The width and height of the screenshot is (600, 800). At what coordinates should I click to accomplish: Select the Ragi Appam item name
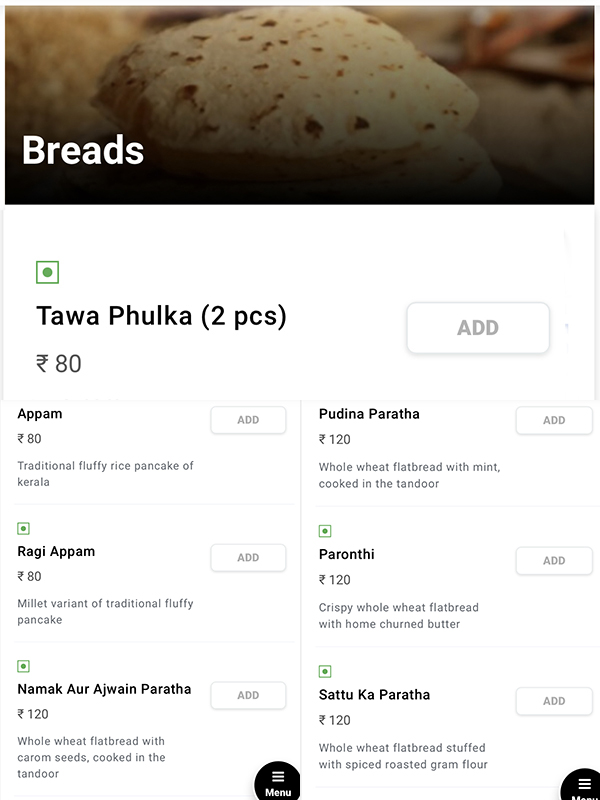pos(56,552)
